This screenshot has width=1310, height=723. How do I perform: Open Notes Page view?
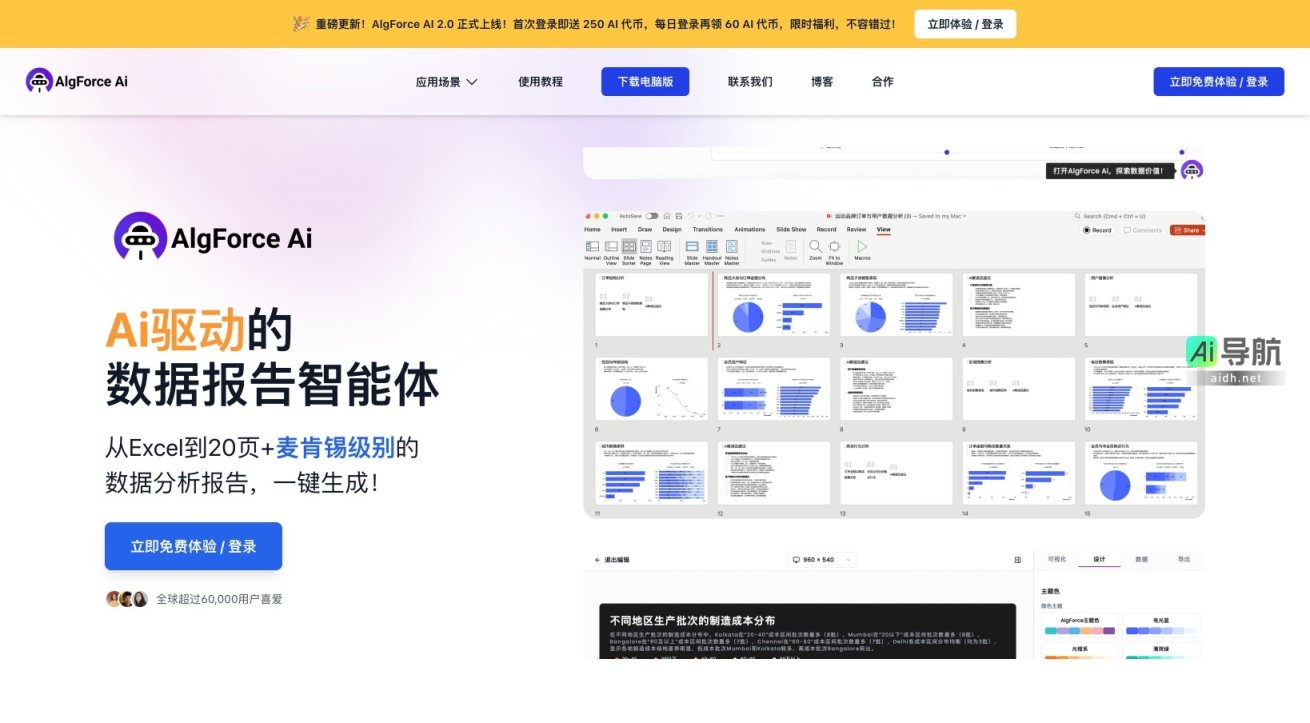(645, 248)
